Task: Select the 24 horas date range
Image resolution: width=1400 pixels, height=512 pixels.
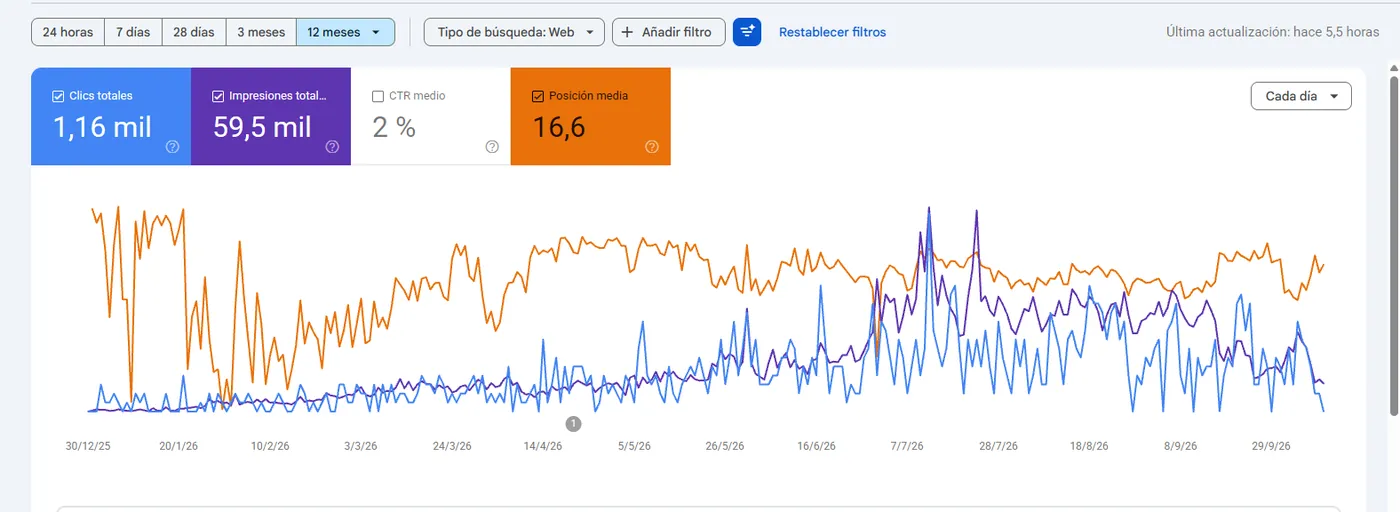Action: click(68, 32)
